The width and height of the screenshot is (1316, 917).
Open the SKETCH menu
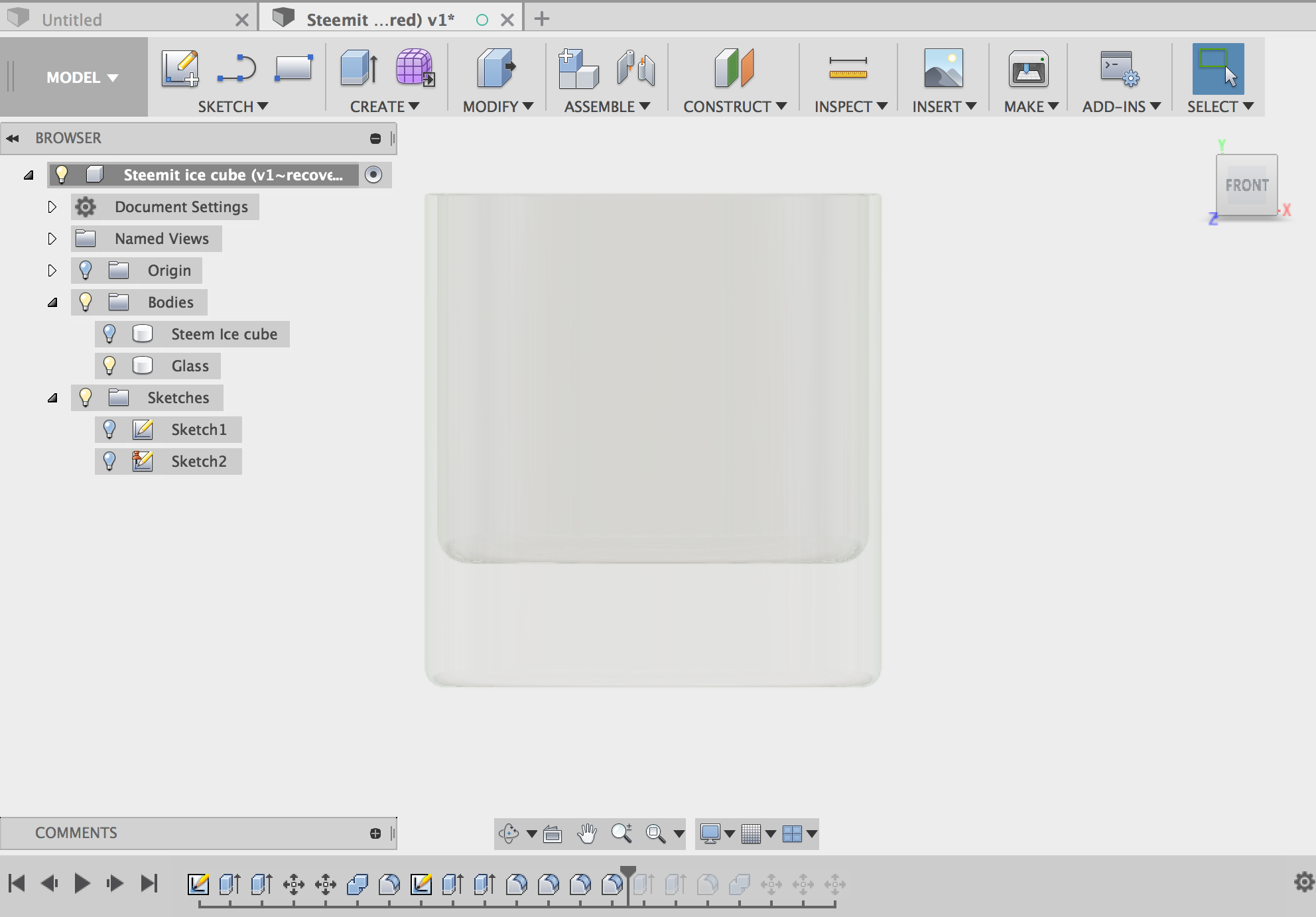[x=233, y=107]
